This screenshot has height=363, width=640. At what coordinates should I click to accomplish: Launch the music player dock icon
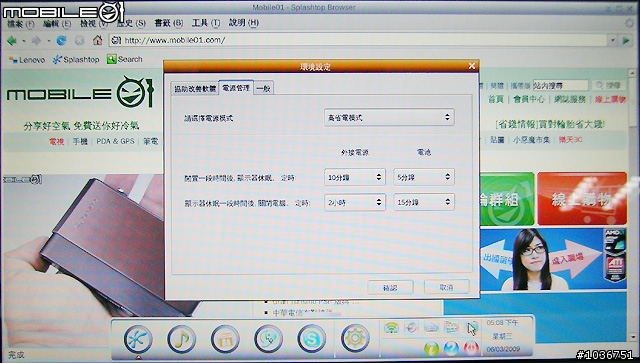click(x=182, y=339)
